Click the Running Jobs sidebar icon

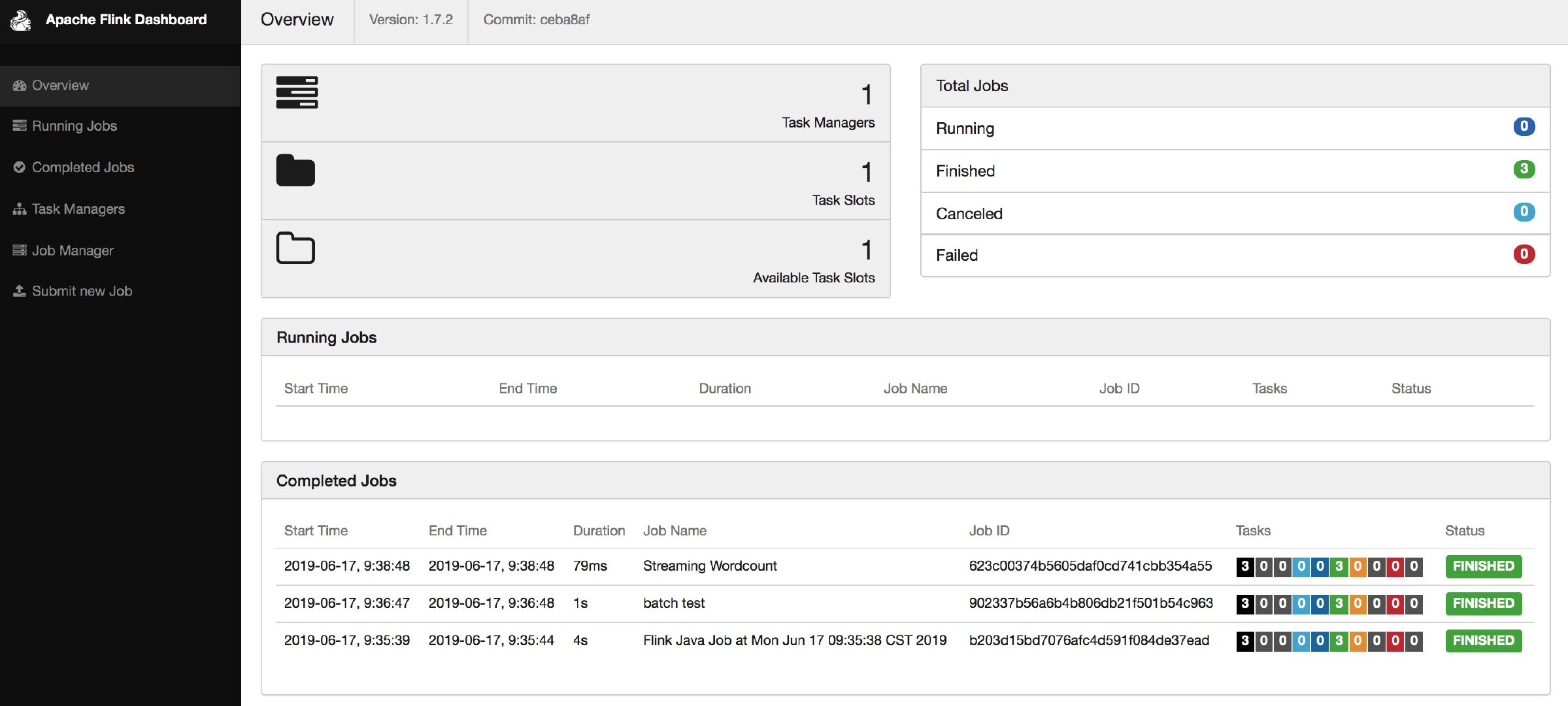tap(19, 126)
